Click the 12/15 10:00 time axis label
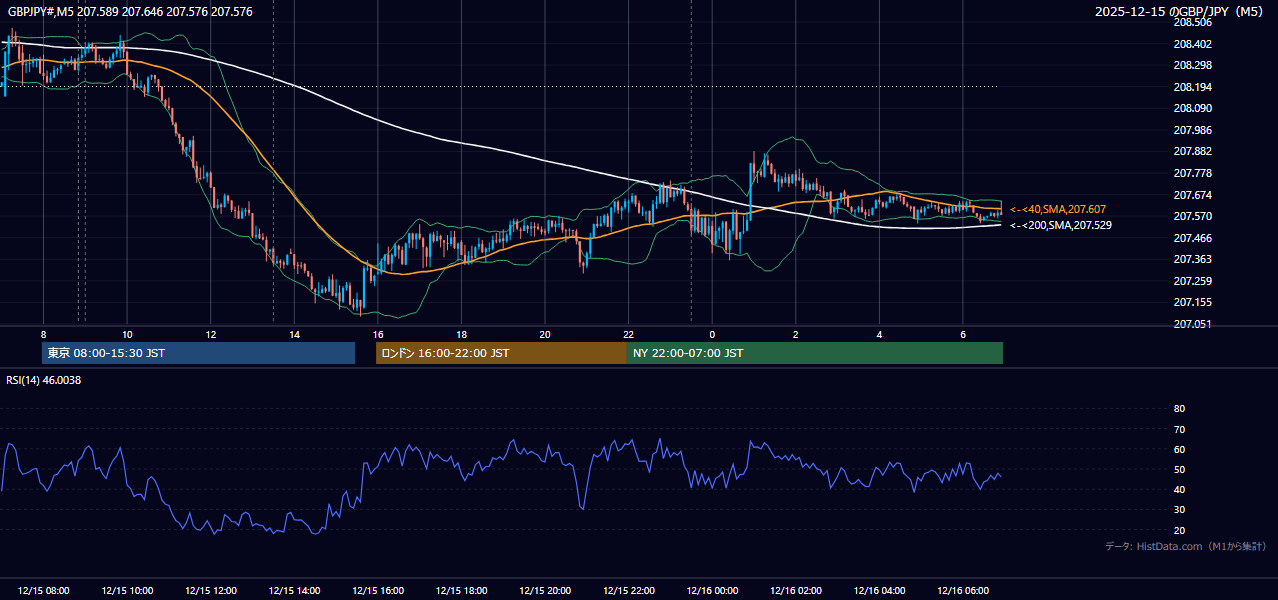The width and height of the screenshot is (1278, 600). (127, 591)
